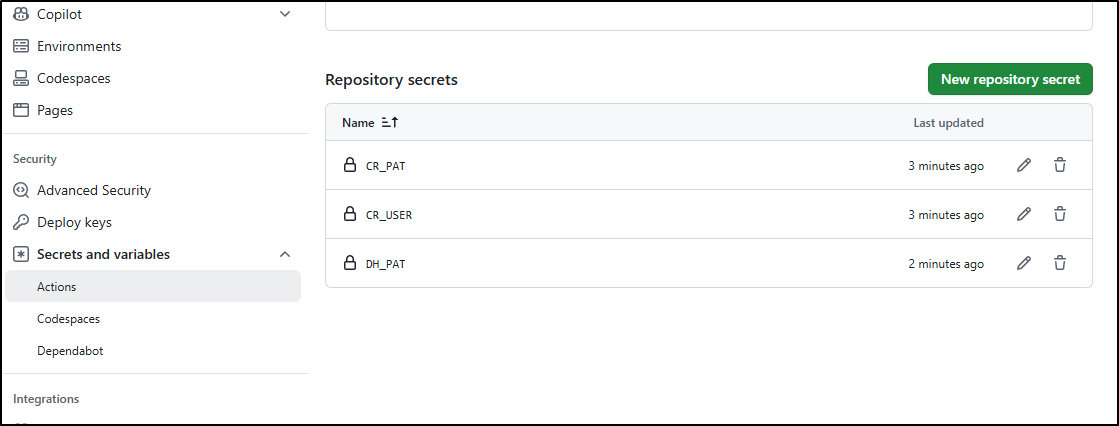Open Dependabot secrets menu item
Image resolution: width=1119 pixels, height=426 pixels.
tap(70, 351)
